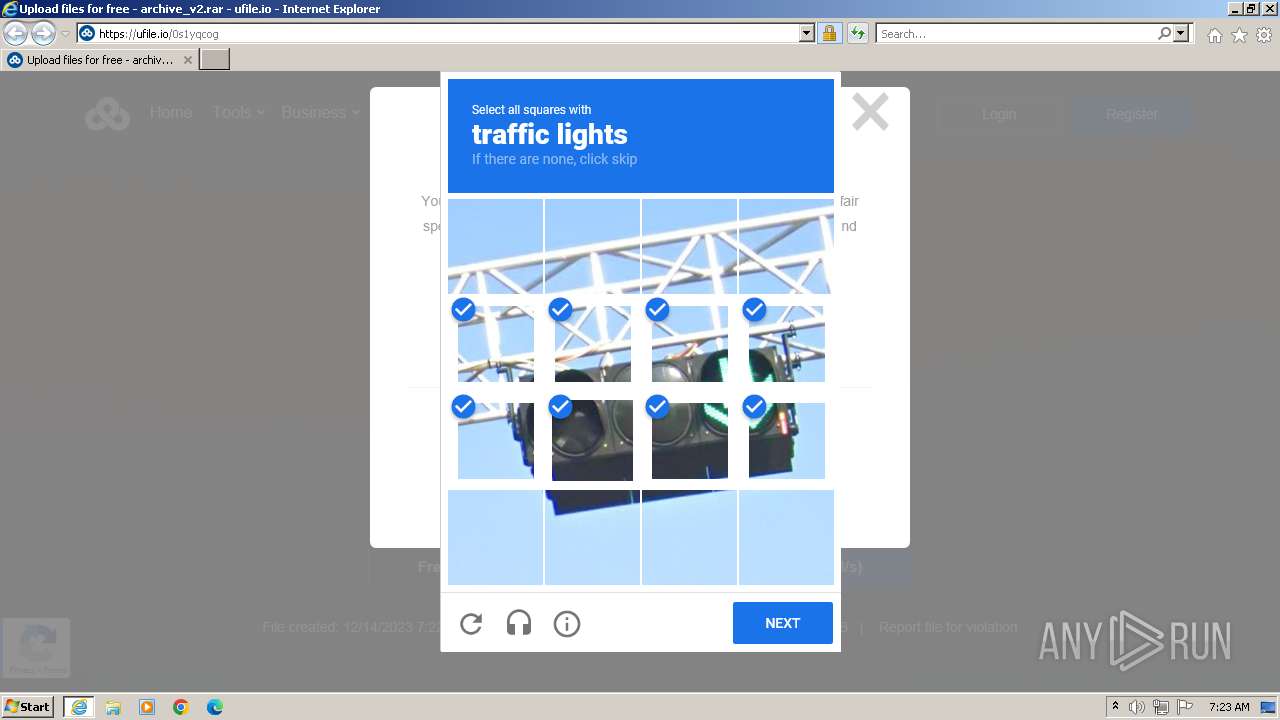Deselect second-row first captcha tile
Image resolution: width=1280 pixels, height=720 pixels.
pos(495,343)
